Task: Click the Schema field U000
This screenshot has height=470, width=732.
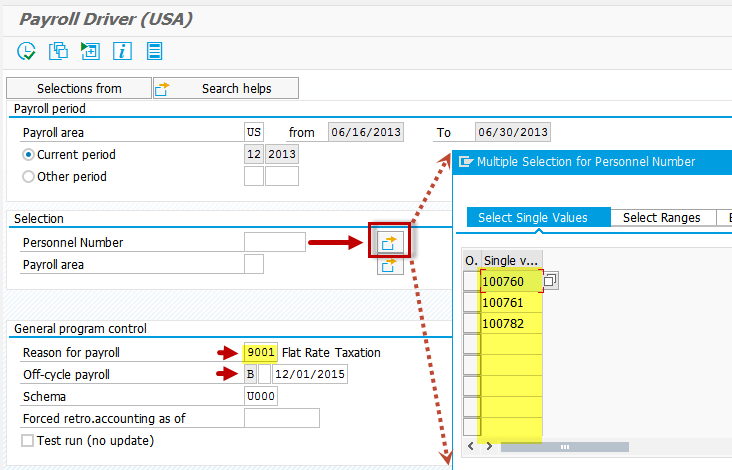Action: point(260,396)
